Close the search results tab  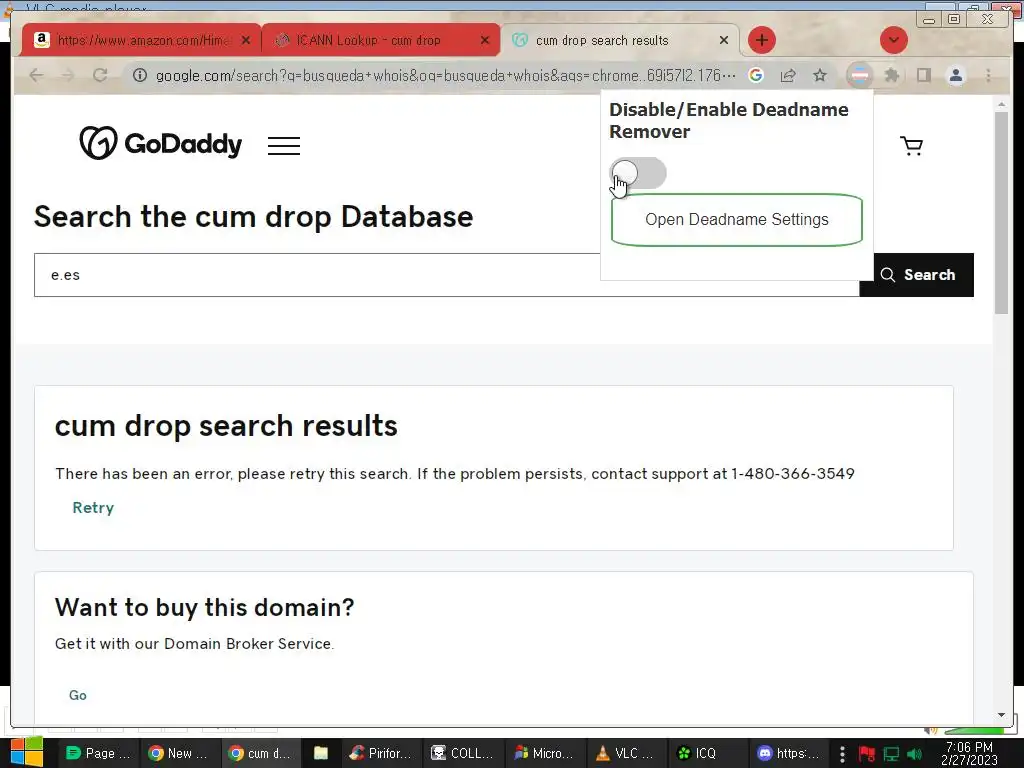(724, 40)
